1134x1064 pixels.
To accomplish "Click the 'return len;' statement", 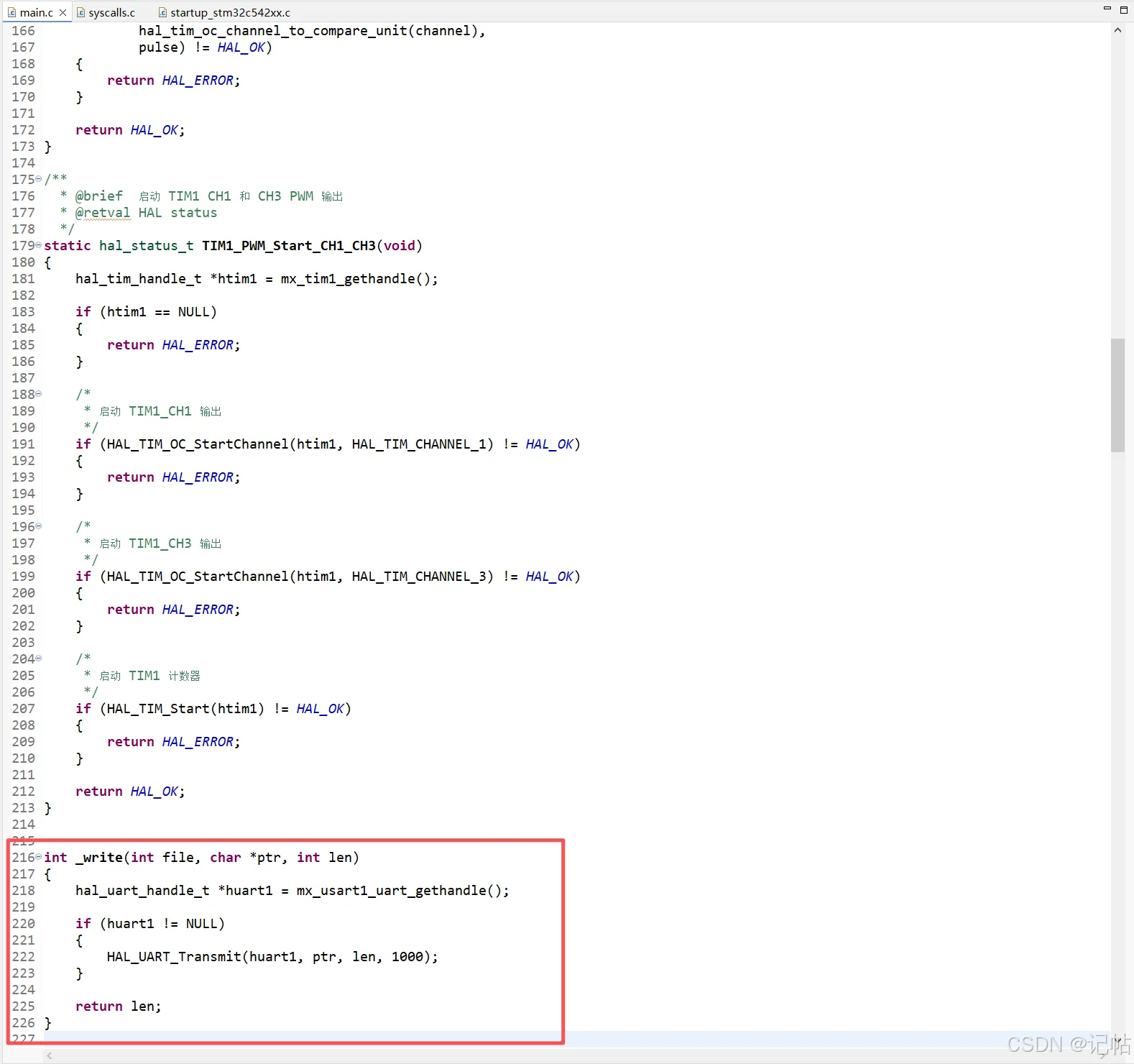I will click(119, 1006).
